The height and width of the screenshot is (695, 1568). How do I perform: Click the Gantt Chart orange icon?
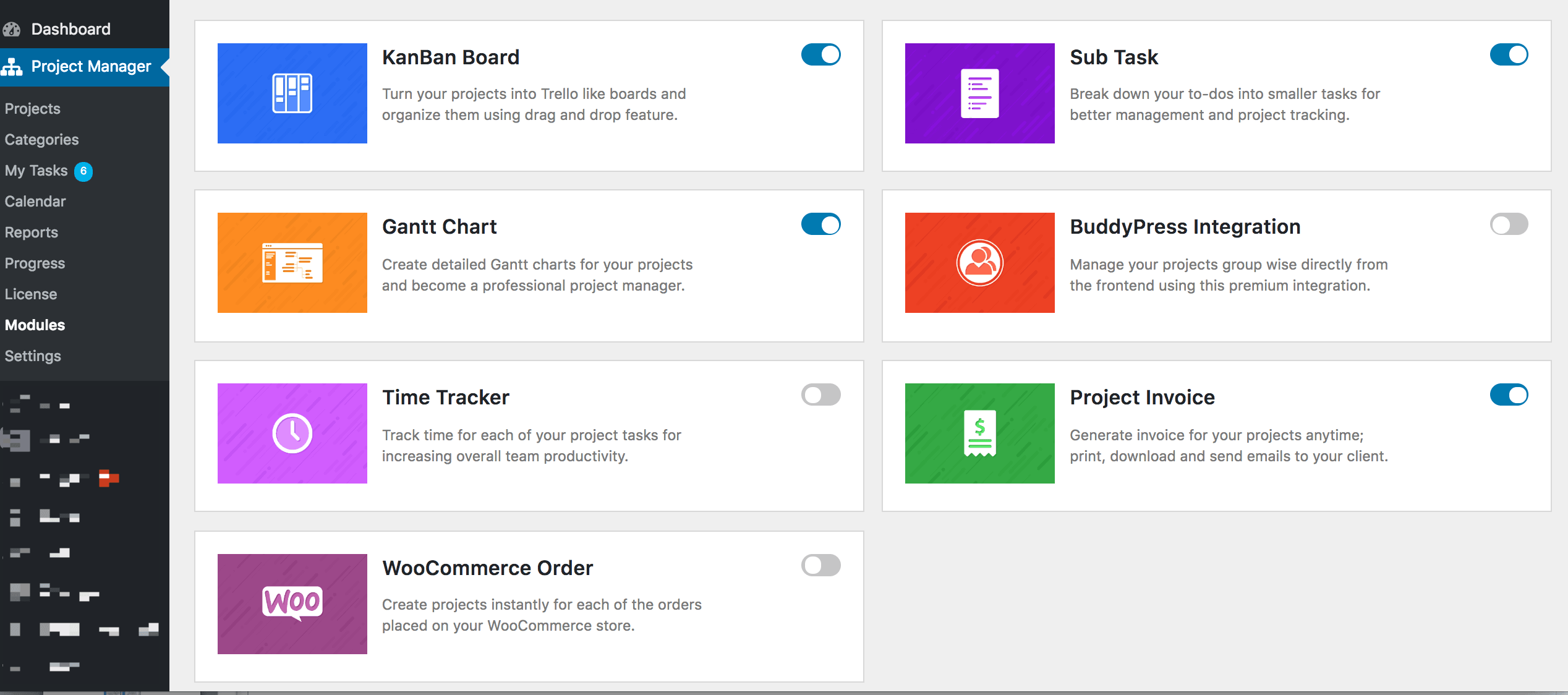292,263
